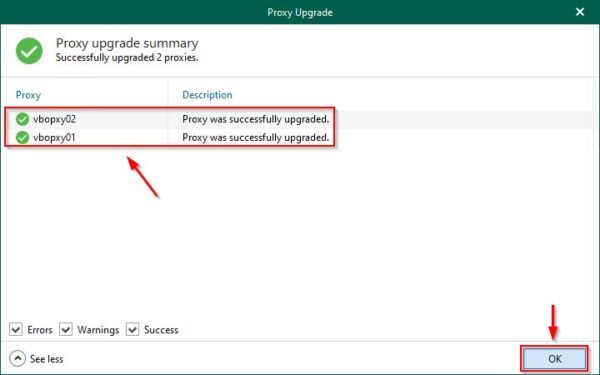Toggle the Warnings filter checkbox
The height and width of the screenshot is (375, 600).
pos(66,329)
